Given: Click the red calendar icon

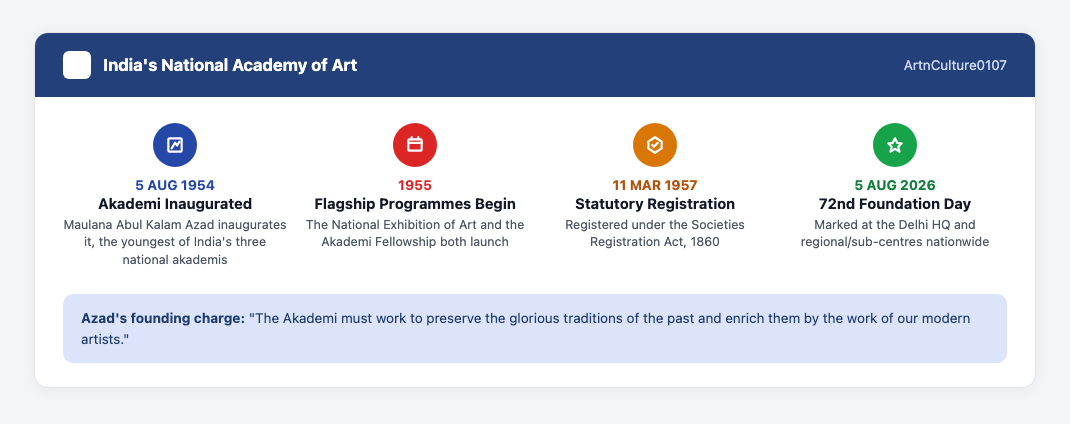Looking at the screenshot, I should (415, 145).
